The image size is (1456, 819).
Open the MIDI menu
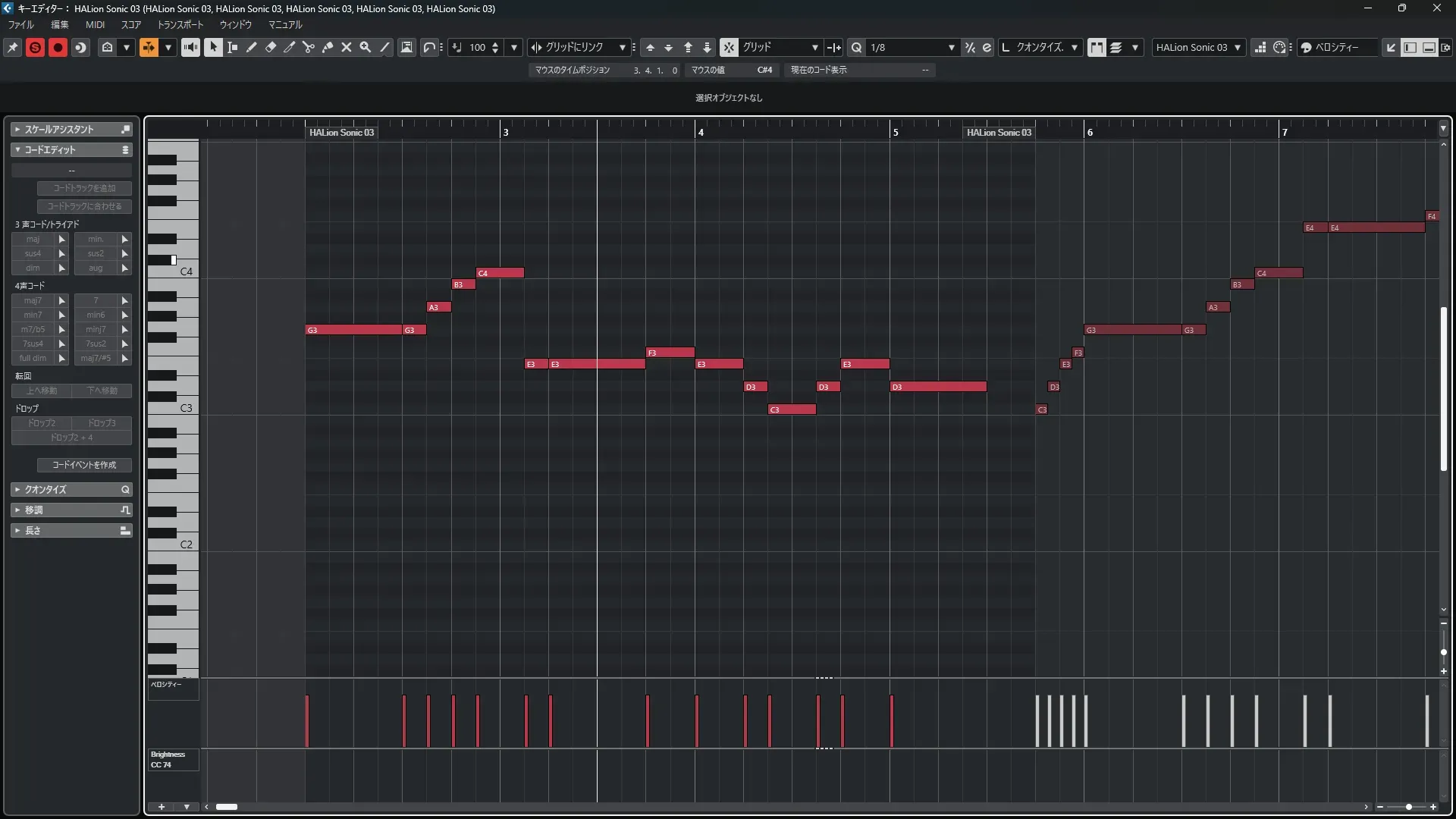(95, 24)
